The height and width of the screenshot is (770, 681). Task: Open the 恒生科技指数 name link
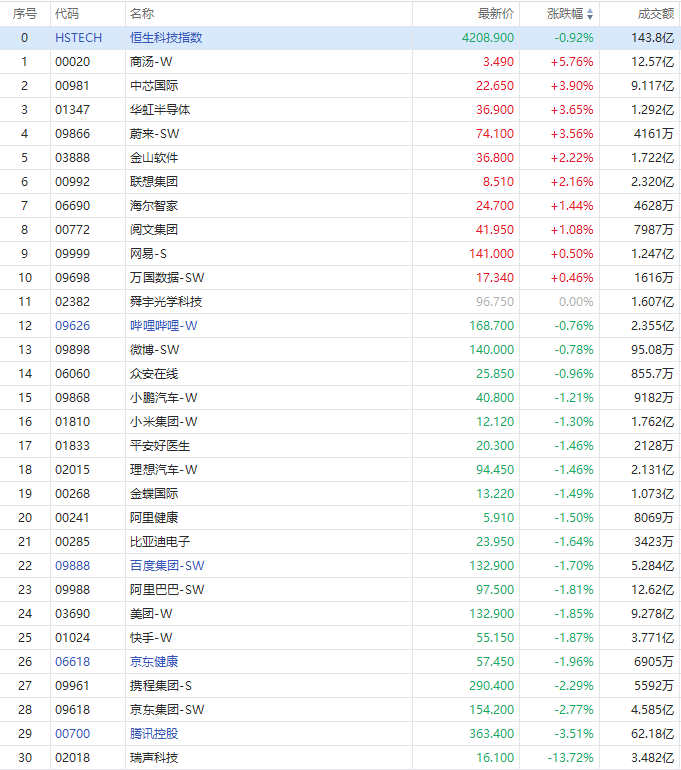tap(166, 38)
